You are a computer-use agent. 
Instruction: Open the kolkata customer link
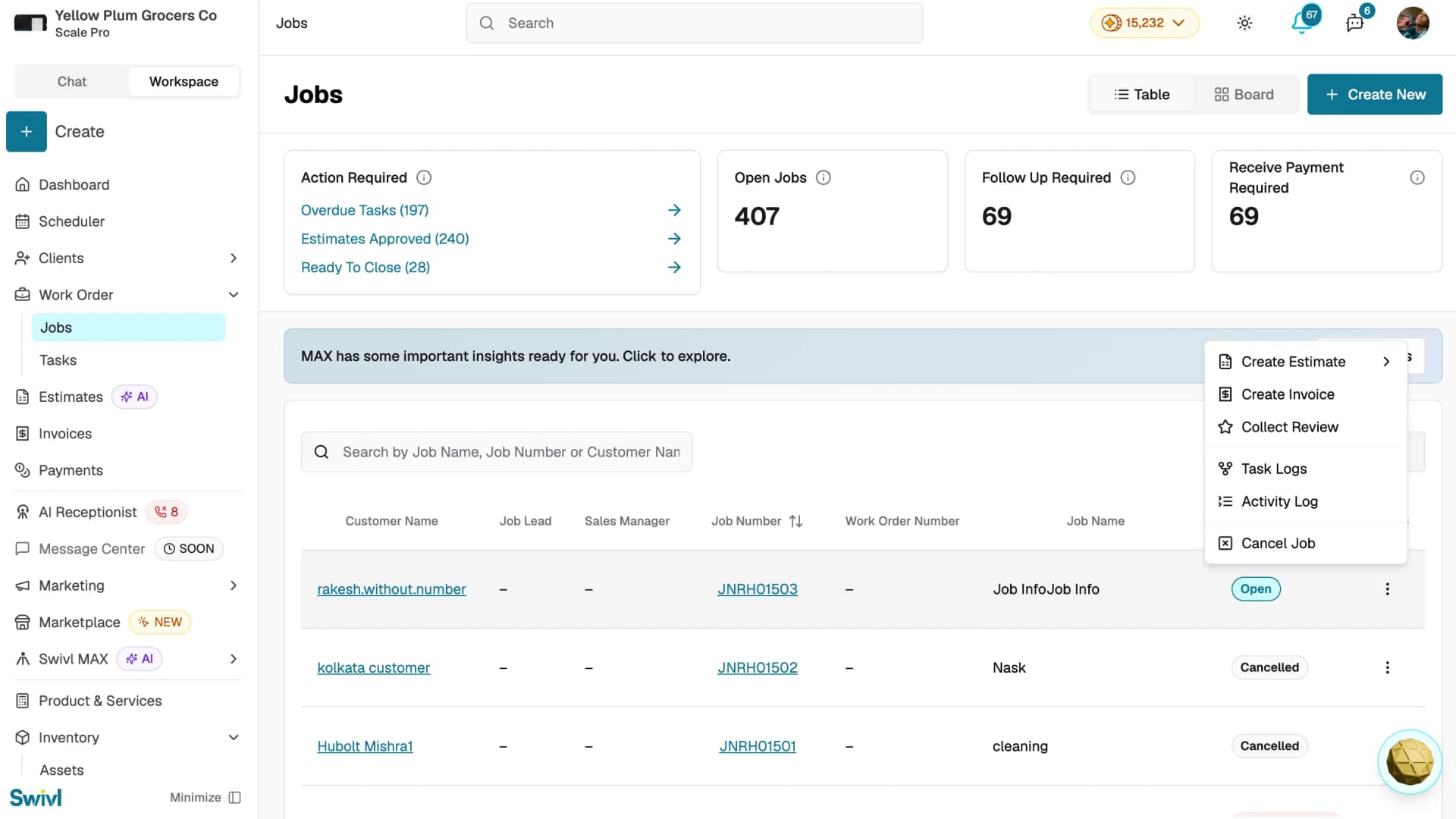coord(373,667)
